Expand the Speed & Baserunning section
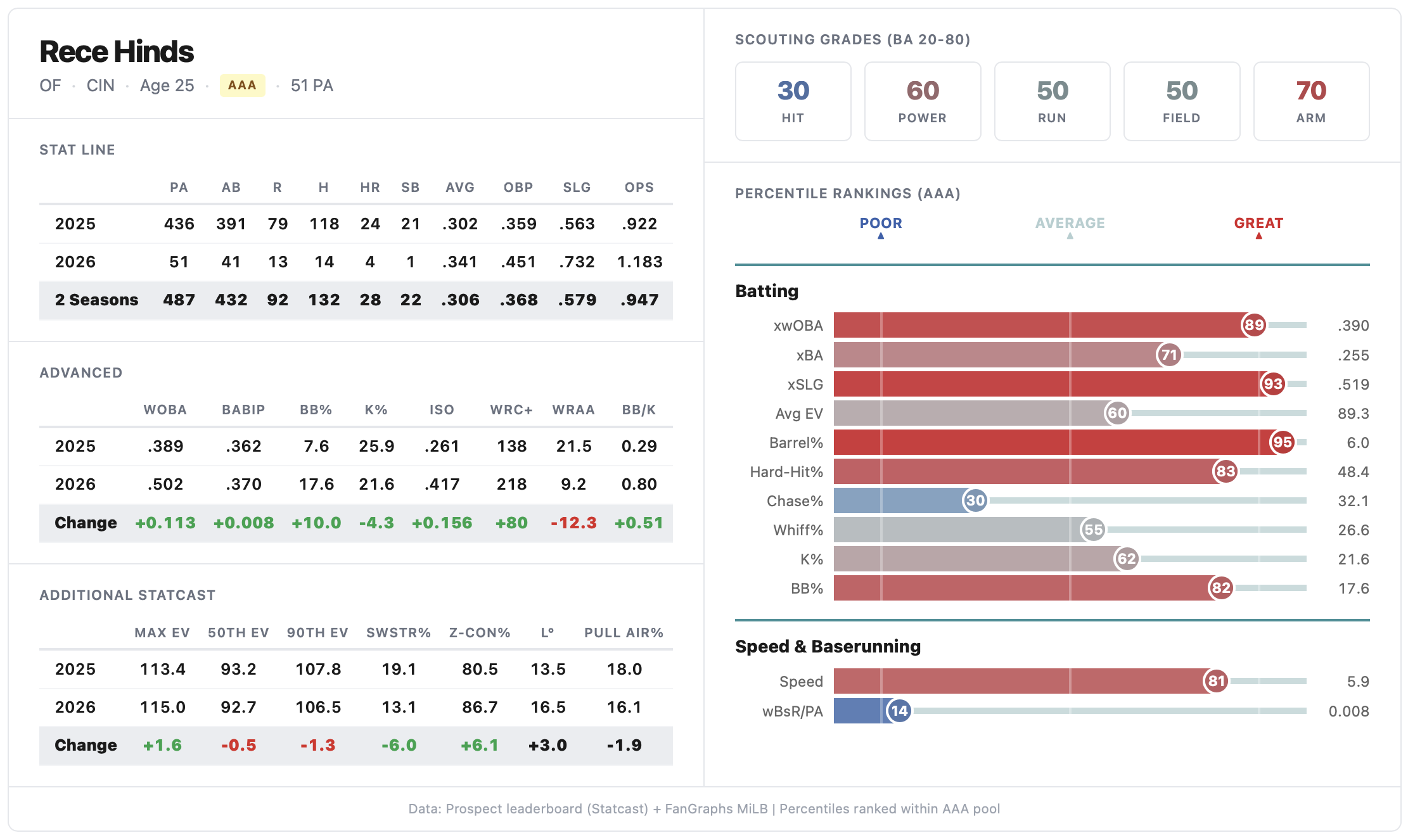The height and width of the screenshot is (840, 1408). point(828,646)
